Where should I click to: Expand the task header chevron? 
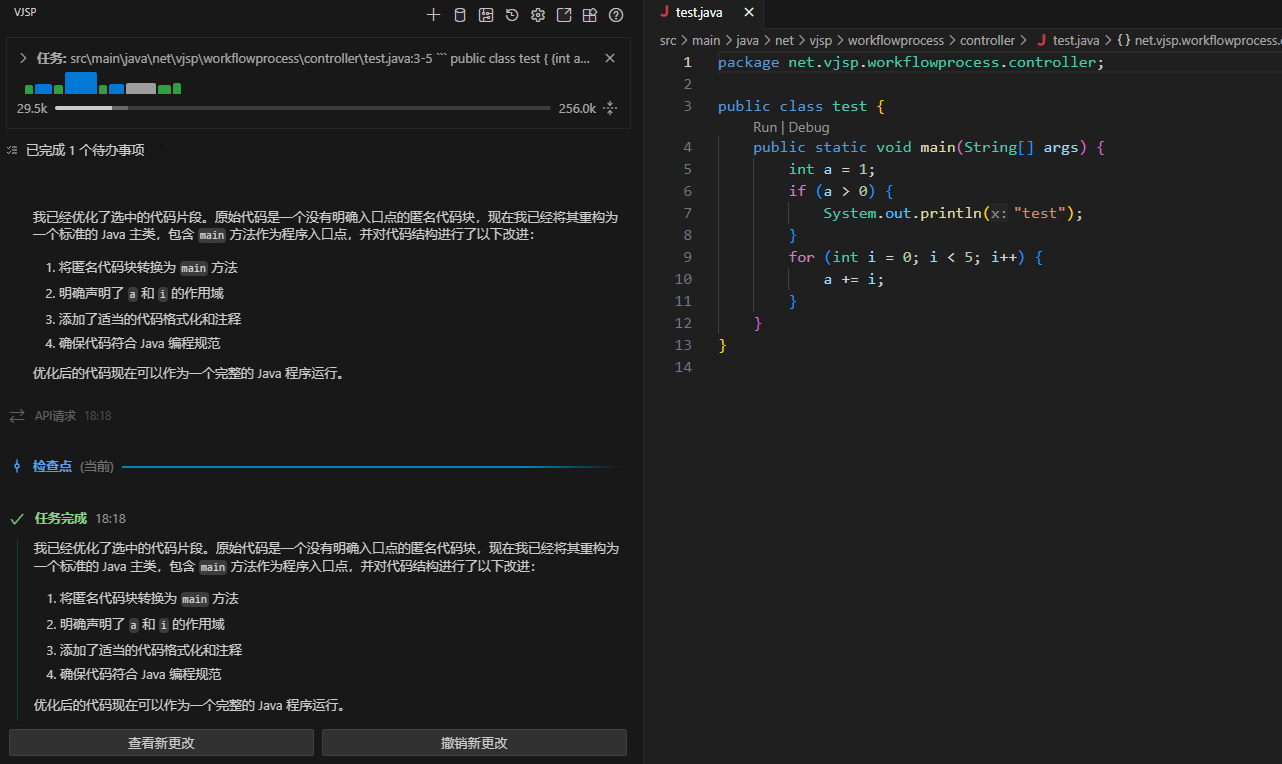(23, 59)
